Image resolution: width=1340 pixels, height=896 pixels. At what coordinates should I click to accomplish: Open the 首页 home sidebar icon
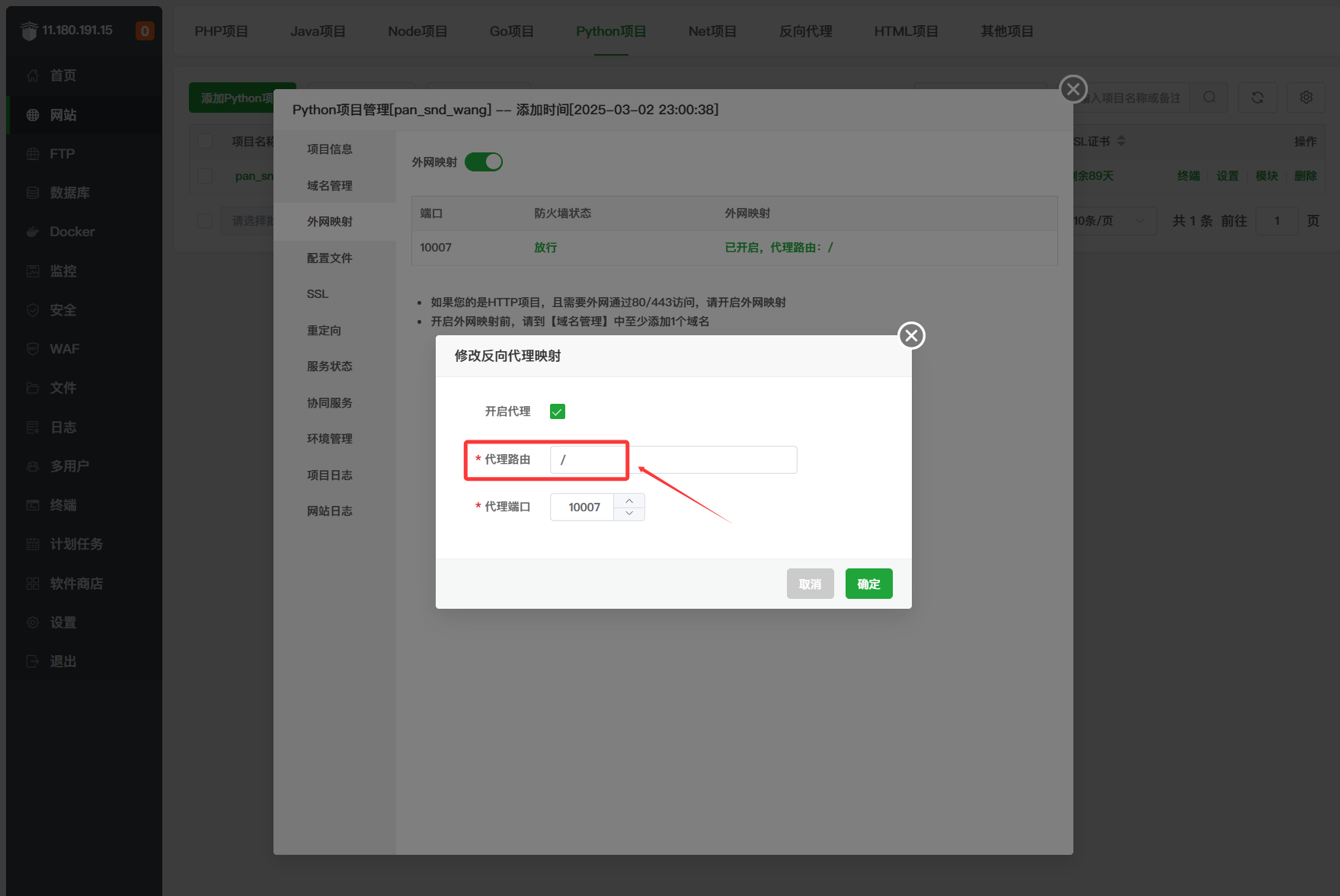[x=33, y=75]
